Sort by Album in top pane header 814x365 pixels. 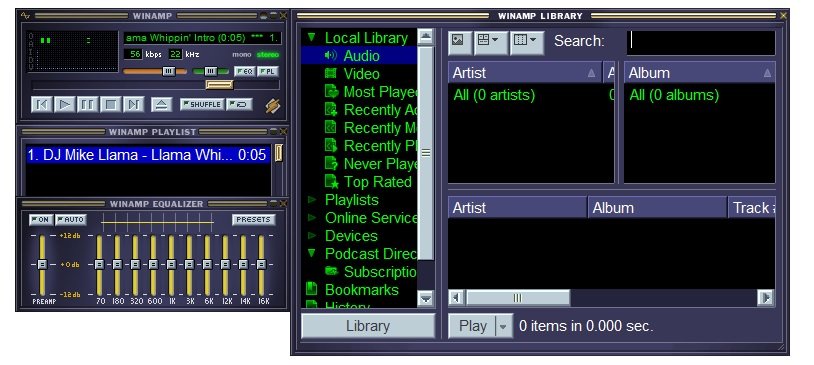[x=699, y=73]
